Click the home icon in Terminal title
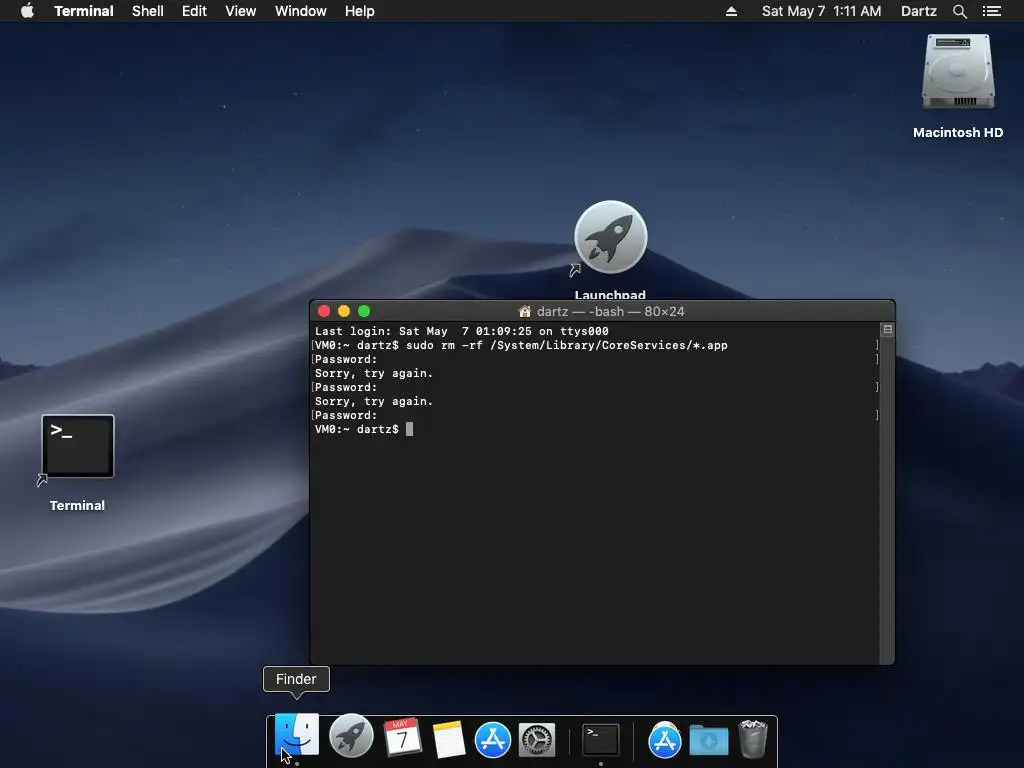This screenshot has width=1024, height=768. 524,312
